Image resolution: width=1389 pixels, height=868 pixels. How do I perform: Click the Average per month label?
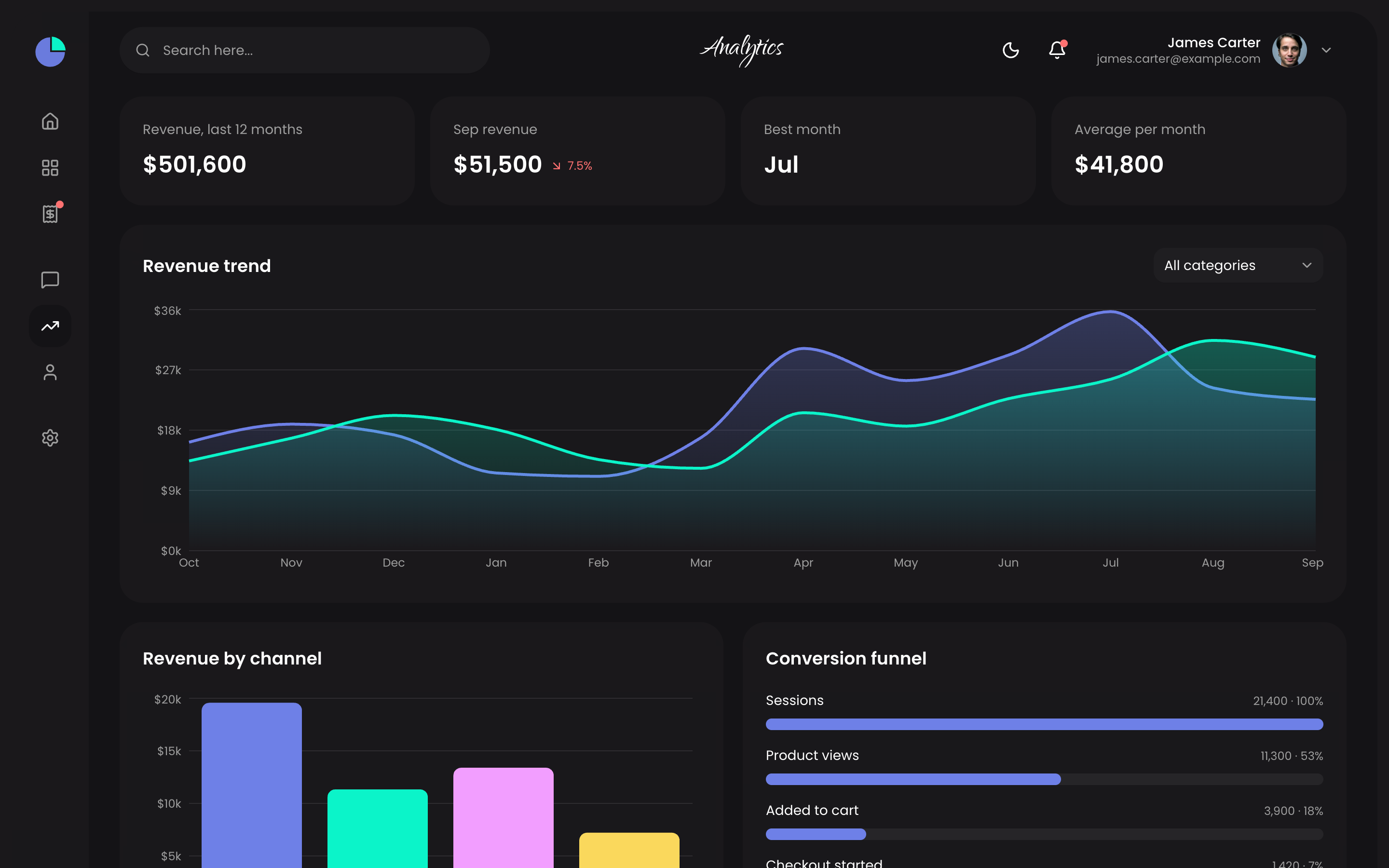click(x=1139, y=130)
